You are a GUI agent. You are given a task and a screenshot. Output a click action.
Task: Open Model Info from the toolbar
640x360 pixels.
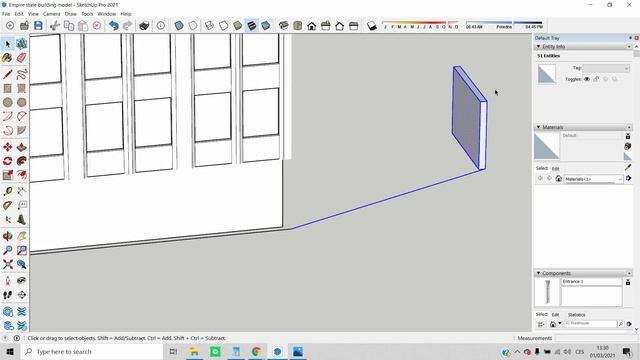pyautogui.click(x=161, y=26)
